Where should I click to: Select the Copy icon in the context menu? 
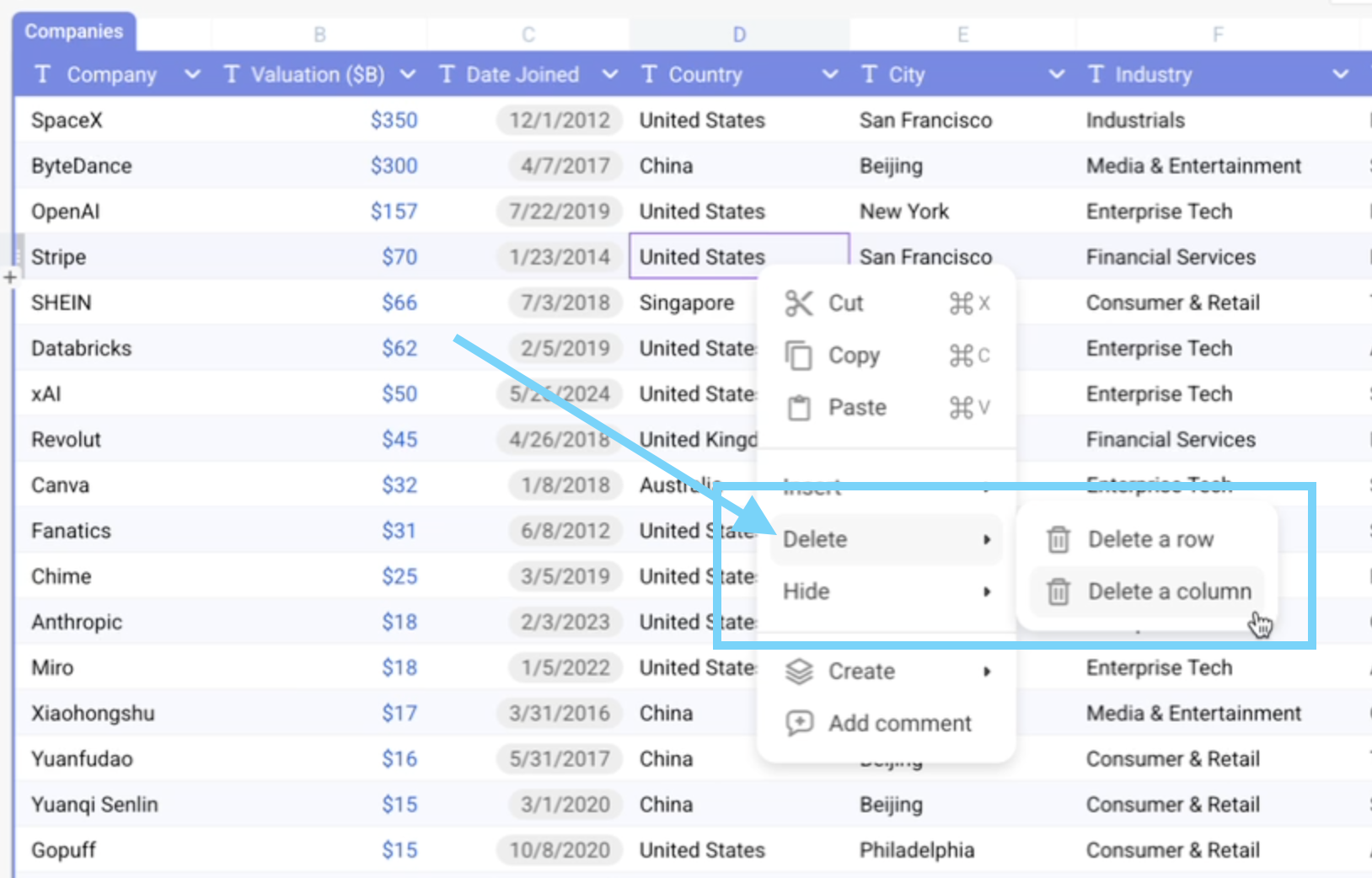tap(799, 356)
